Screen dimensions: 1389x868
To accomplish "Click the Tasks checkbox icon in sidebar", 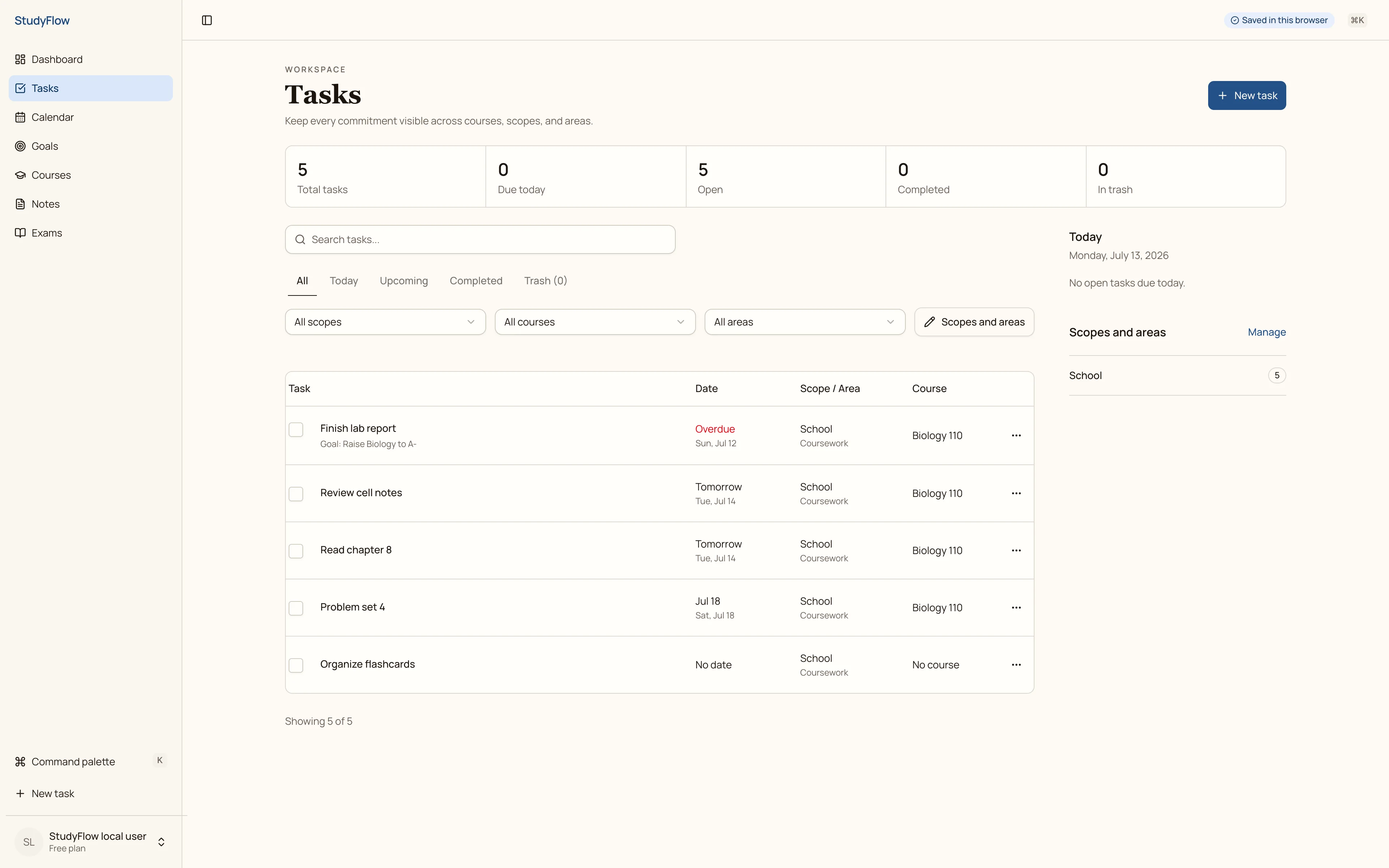I will [x=20, y=88].
